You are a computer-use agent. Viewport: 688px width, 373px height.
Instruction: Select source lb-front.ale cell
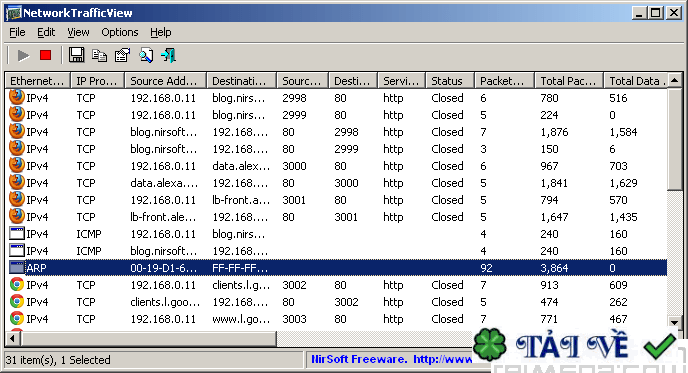163,217
